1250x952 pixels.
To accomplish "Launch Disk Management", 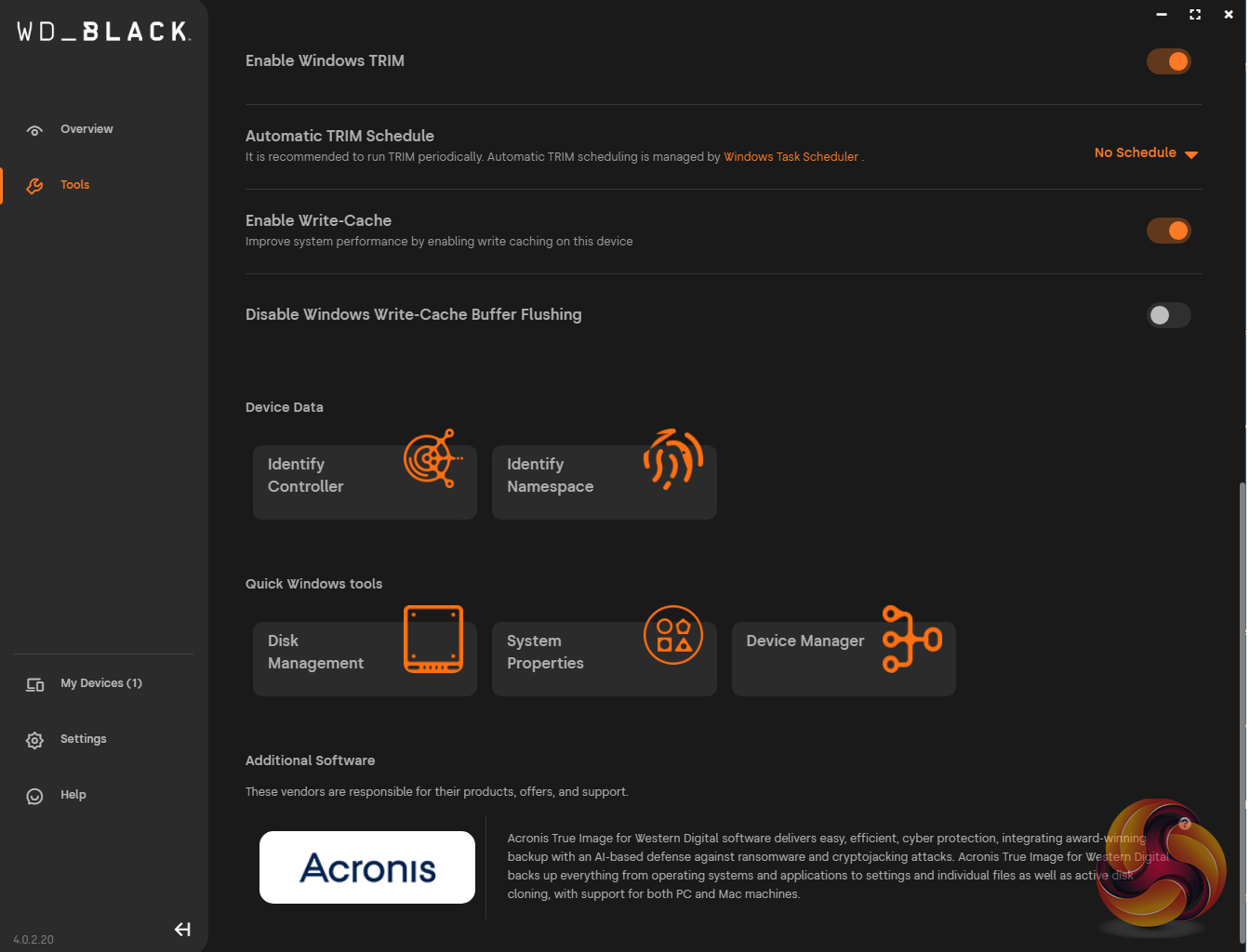I will point(365,658).
